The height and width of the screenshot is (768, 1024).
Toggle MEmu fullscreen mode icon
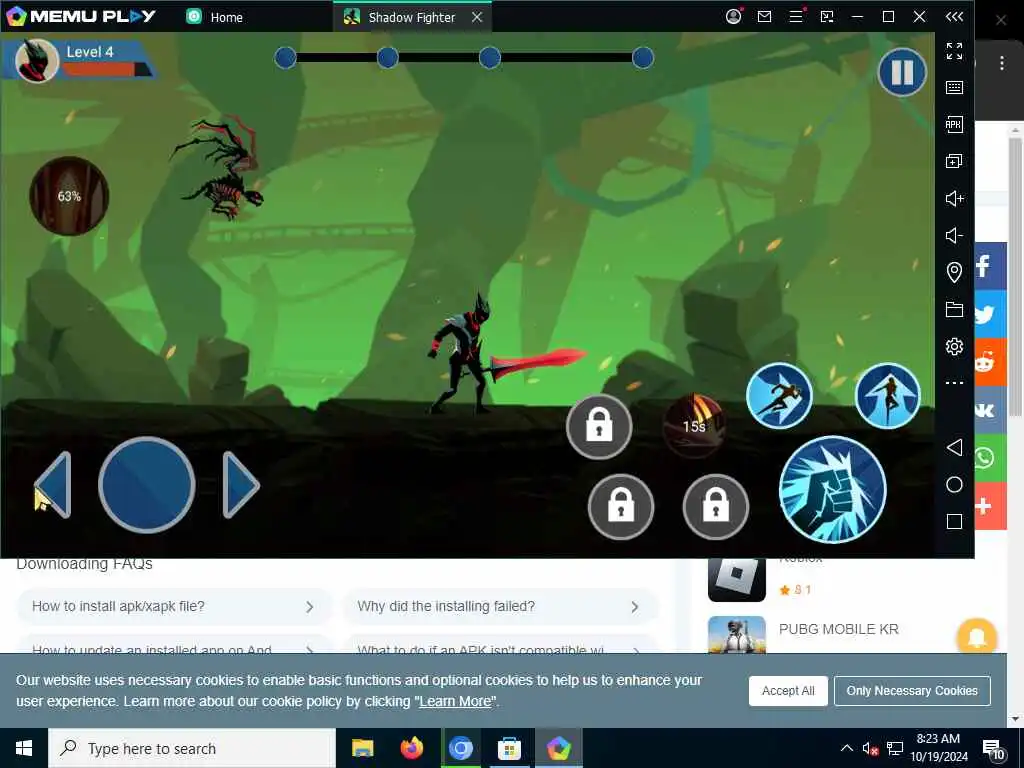click(x=954, y=50)
